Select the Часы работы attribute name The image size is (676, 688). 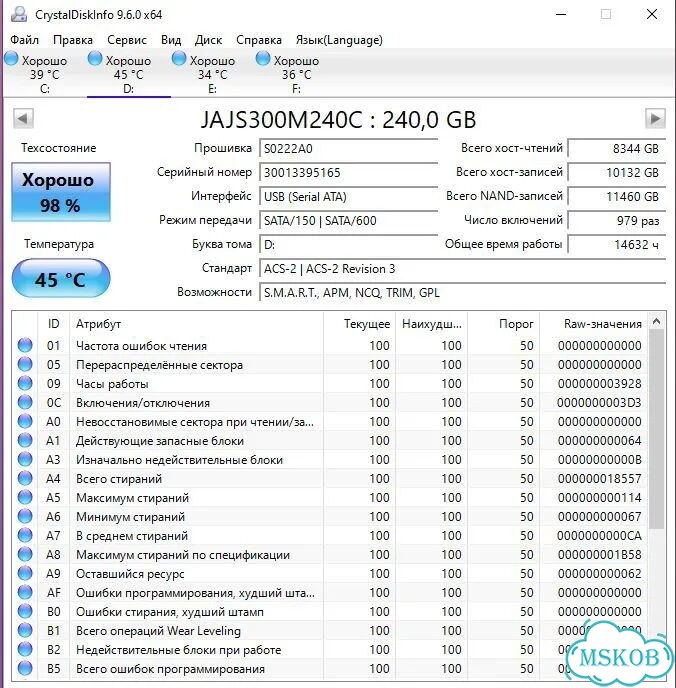(x=112, y=384)
